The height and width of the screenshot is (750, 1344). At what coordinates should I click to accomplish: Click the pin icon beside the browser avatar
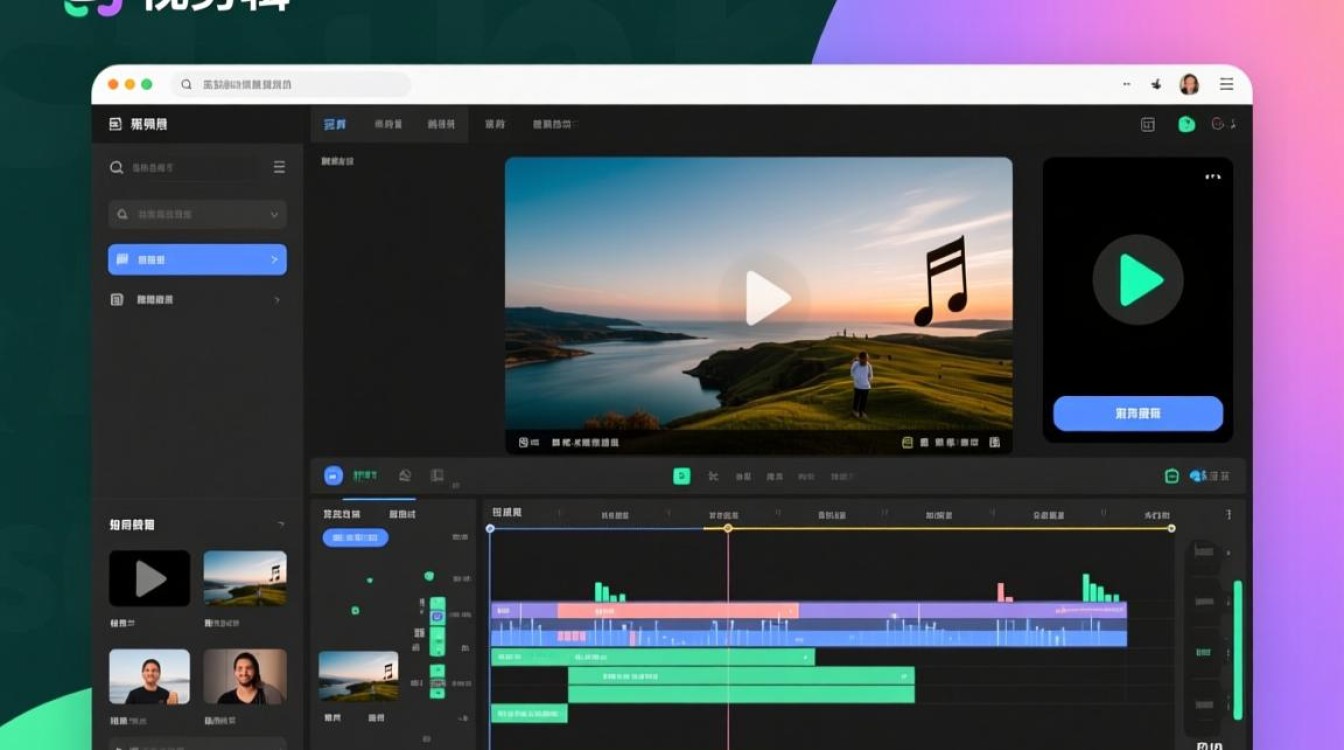pos(1157,85)
